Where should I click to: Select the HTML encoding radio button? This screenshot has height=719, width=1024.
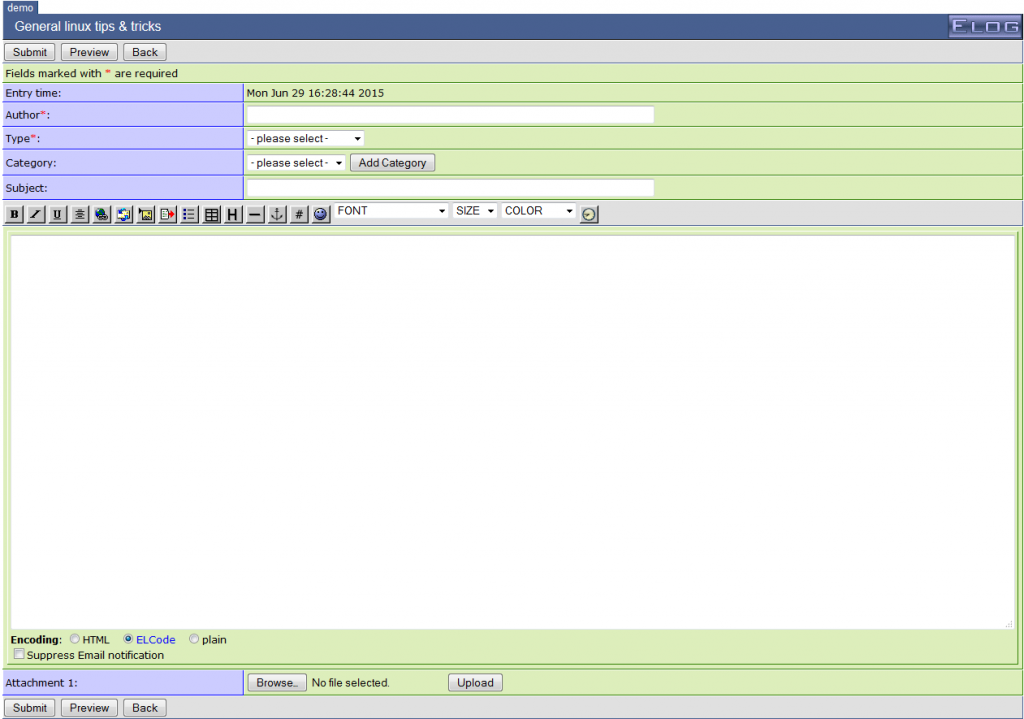pyautogui.click(x=75, y=639)
